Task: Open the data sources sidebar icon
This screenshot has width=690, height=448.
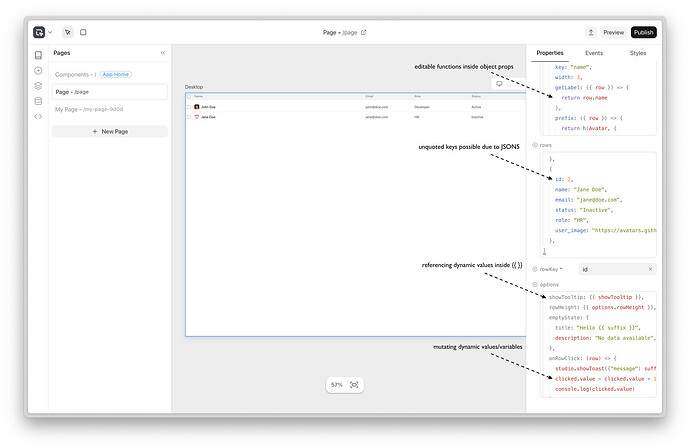Action: click(x=38, y=100)
